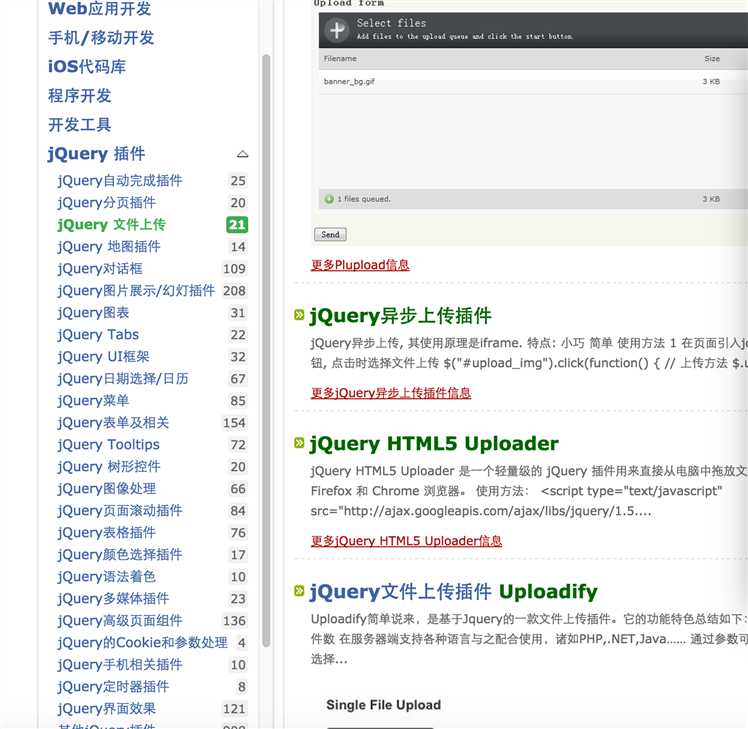This screenshot has width=748, height=729.
Task: Select jQuery图像处理 in sidebar
Action: point(106,489)
